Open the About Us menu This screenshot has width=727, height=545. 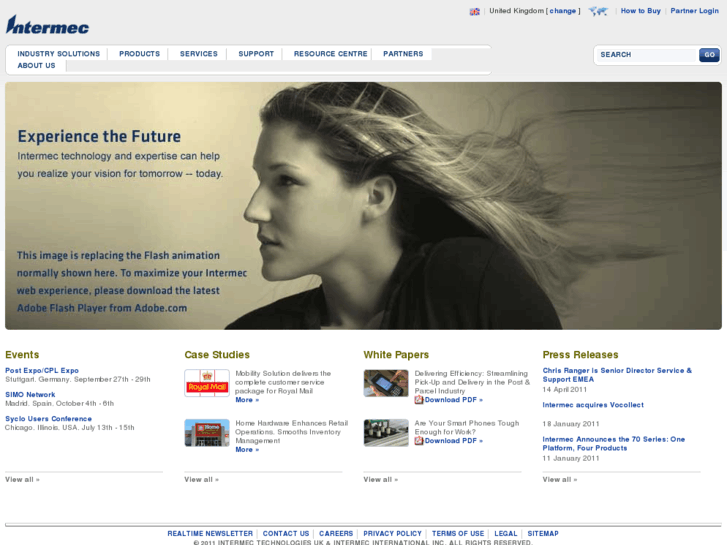coord(36,66)
